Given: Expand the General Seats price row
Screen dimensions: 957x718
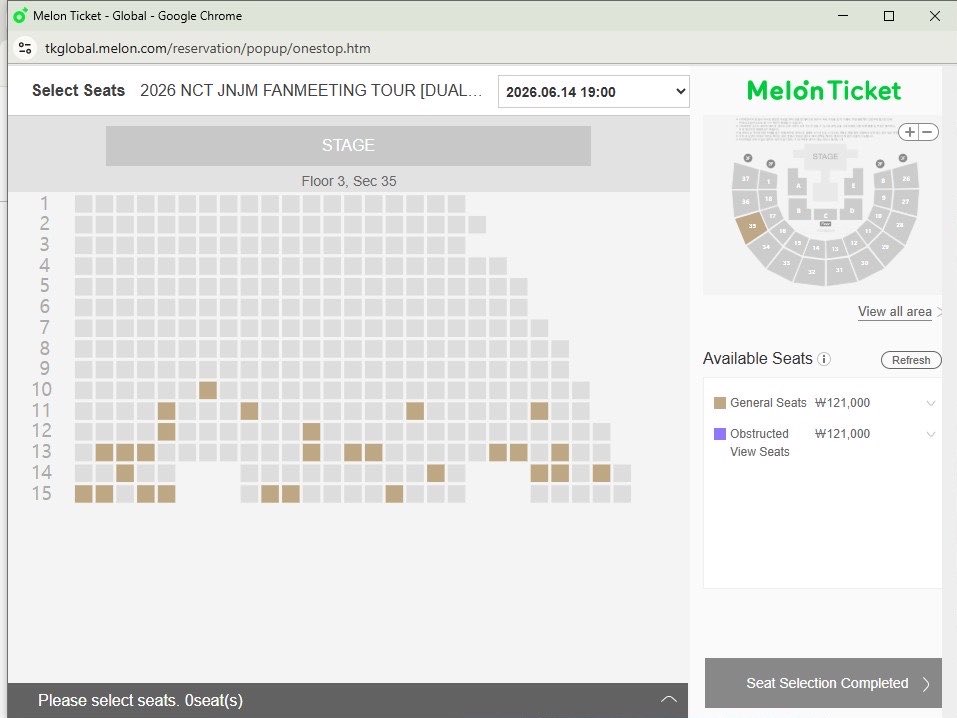Looking at the screenshot, I should pyautogui.click(x=931, y=403).
